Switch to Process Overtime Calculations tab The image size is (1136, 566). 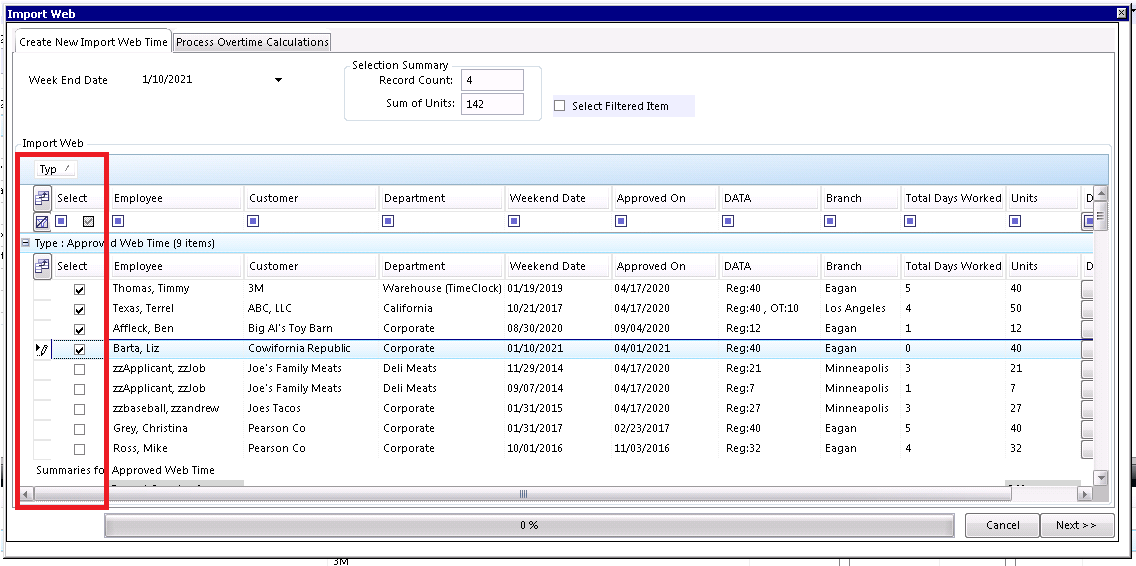coord(252,42)
